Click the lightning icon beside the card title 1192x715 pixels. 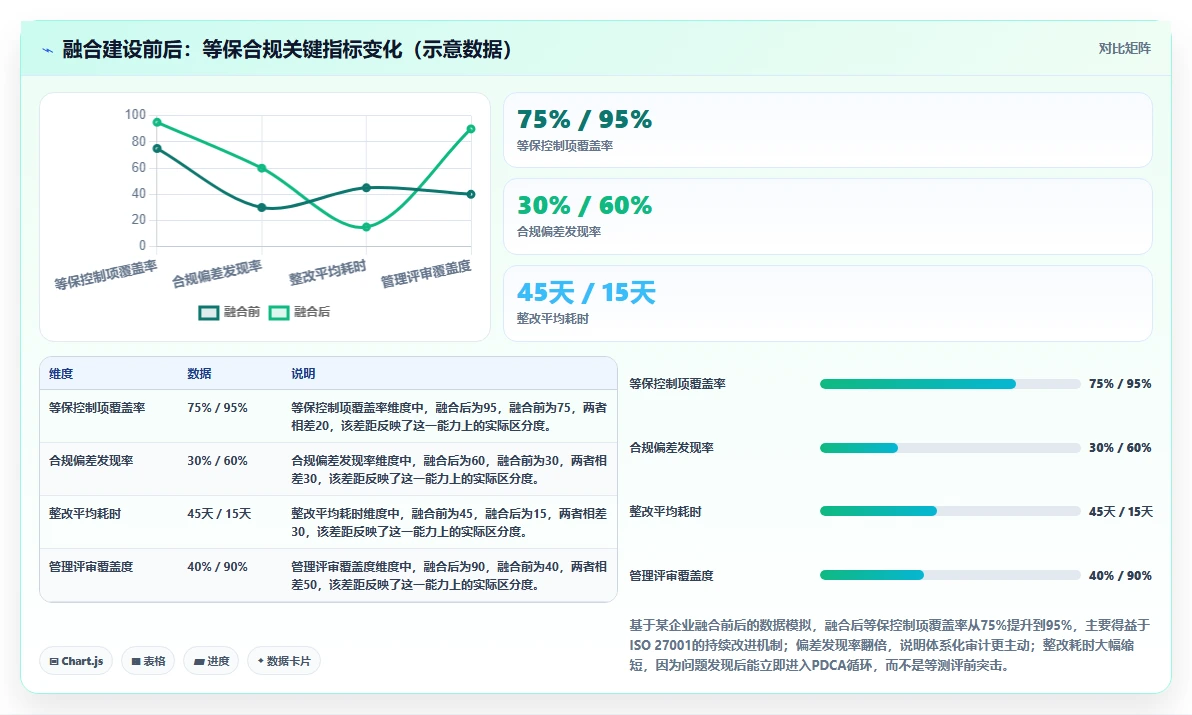[48, 50]
